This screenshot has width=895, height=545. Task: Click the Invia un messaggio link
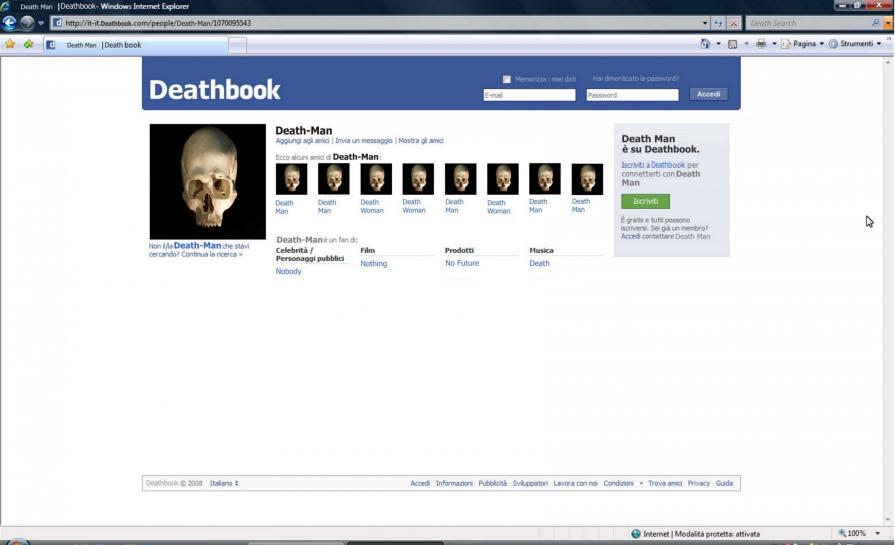pyautogui.click(x=364, y=141)
